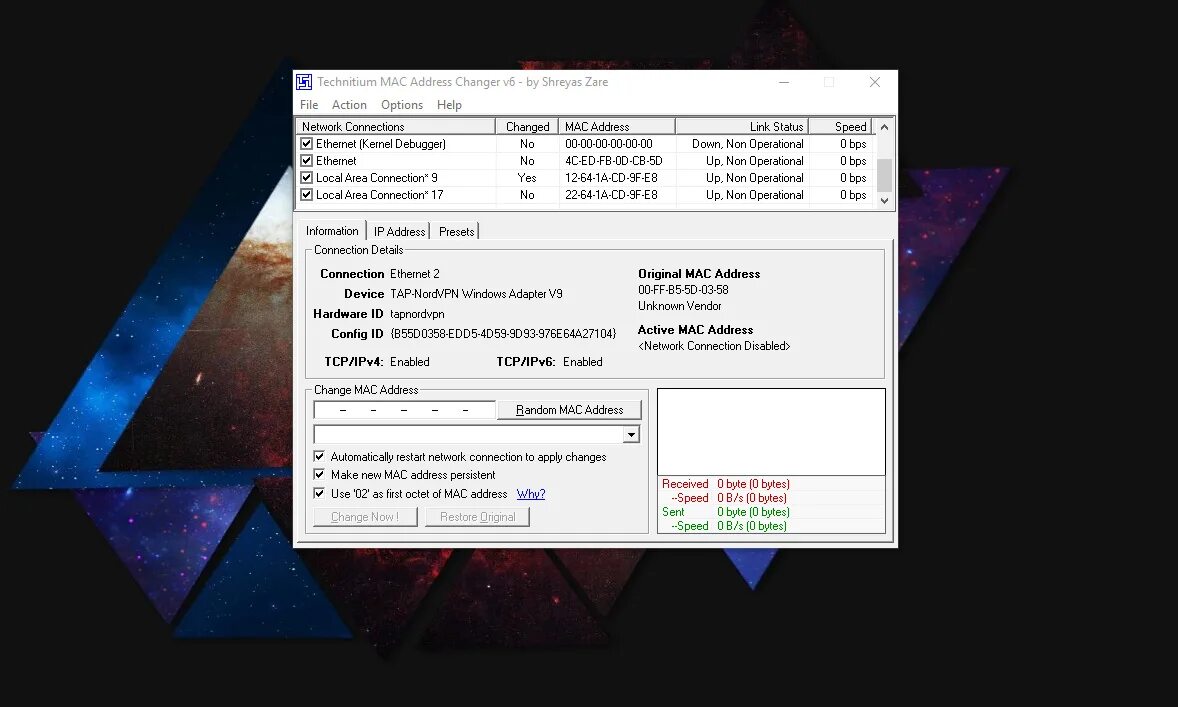Select the Ethernet (Kernel Debugger) row name
The width and height of the screenshot is (1178, 707).
(381, 144)
